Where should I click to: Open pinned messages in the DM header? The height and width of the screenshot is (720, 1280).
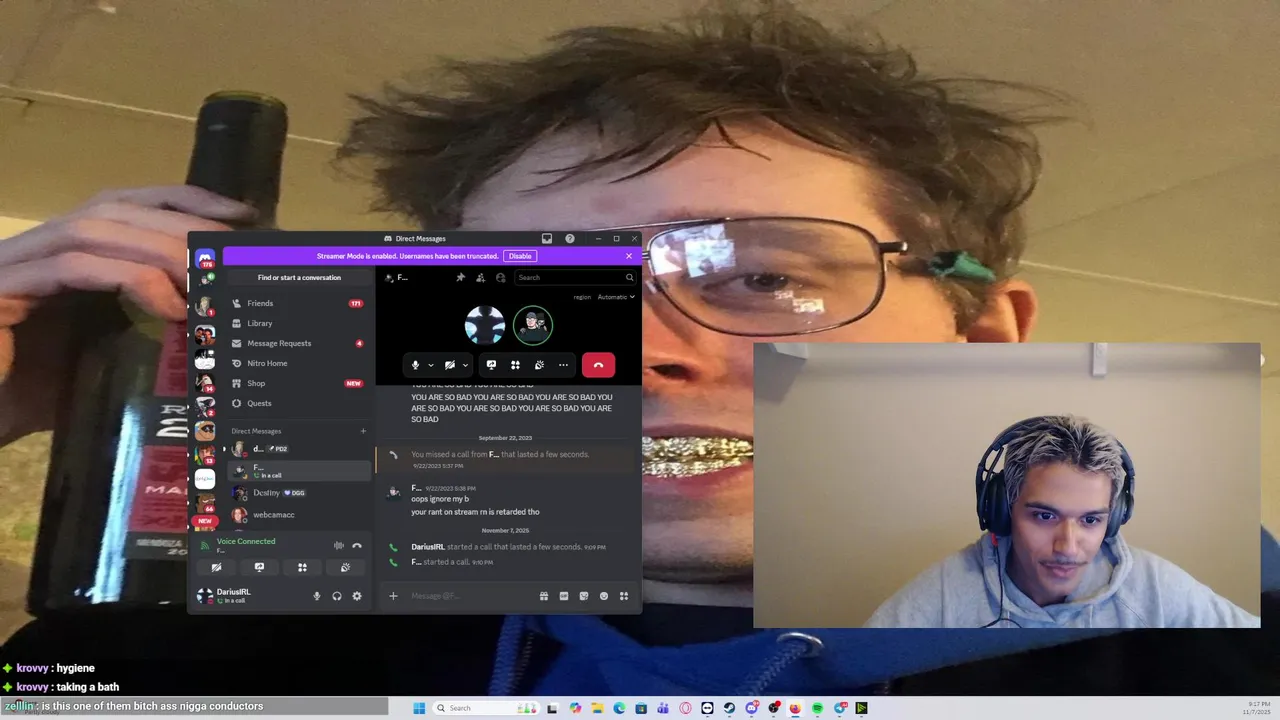pos(460,277)
